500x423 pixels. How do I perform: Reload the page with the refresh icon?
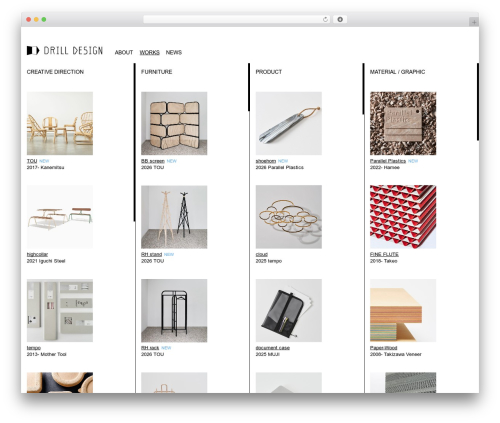325,20
